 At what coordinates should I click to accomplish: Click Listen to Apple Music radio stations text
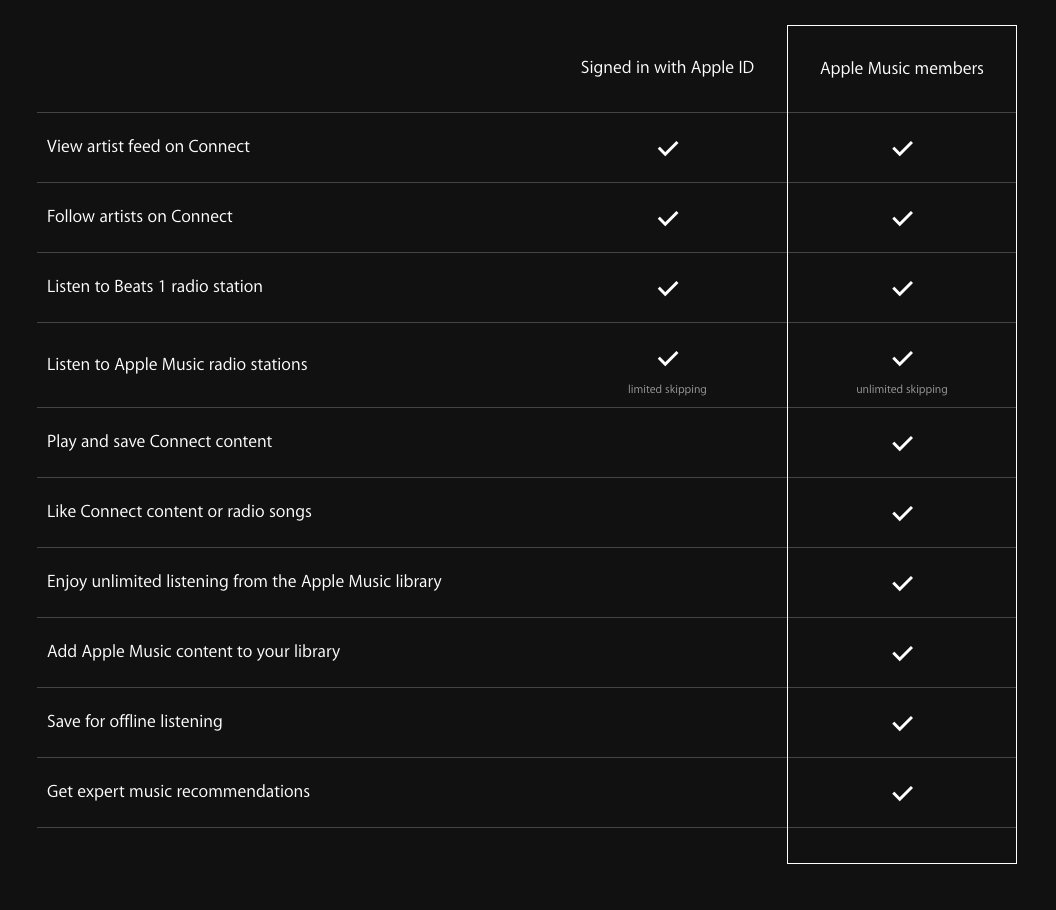click(x=177, y=364)
